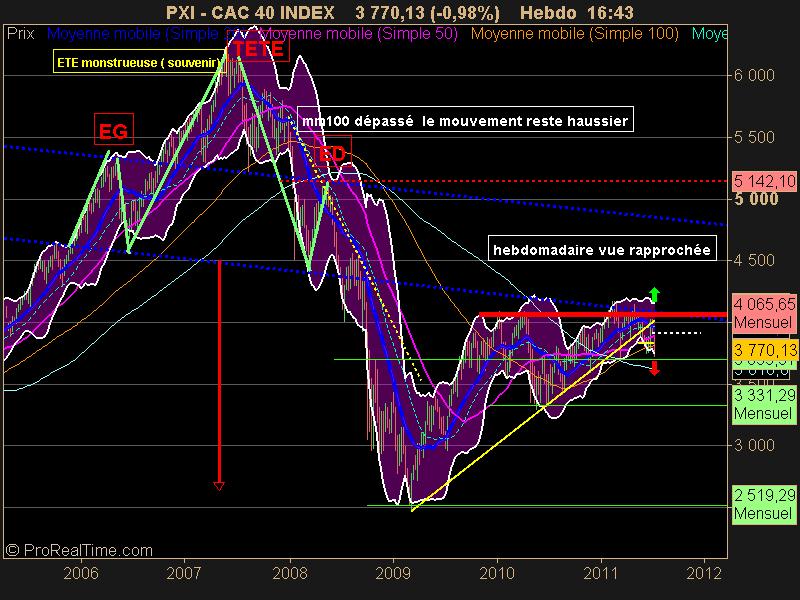The image size is (800, 600).
Task: Click the '3 000' price axis value
Action: coord(754,445)
